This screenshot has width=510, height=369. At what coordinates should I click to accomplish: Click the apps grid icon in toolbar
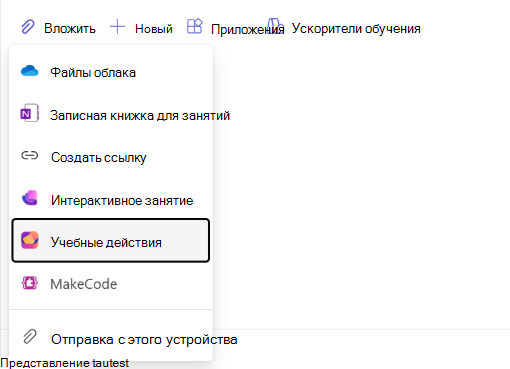tap(195, 26)
